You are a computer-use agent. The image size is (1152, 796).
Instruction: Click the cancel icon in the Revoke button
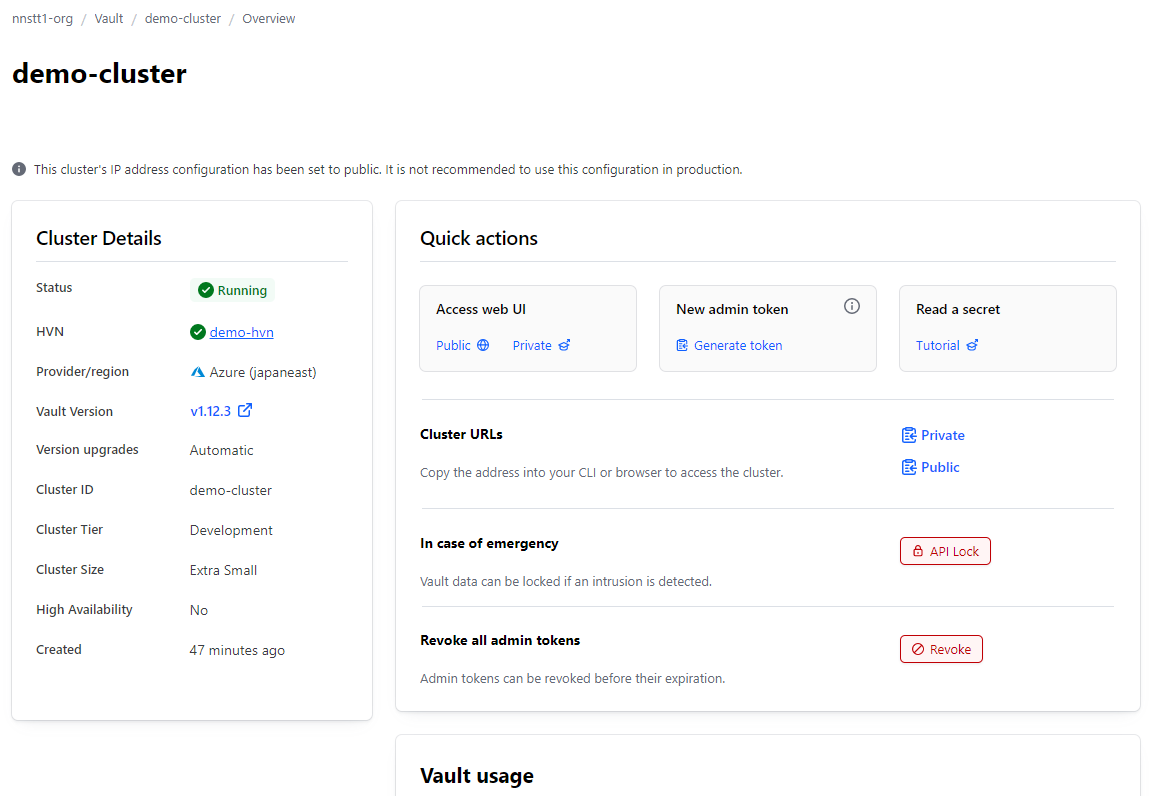click(918, 649)
